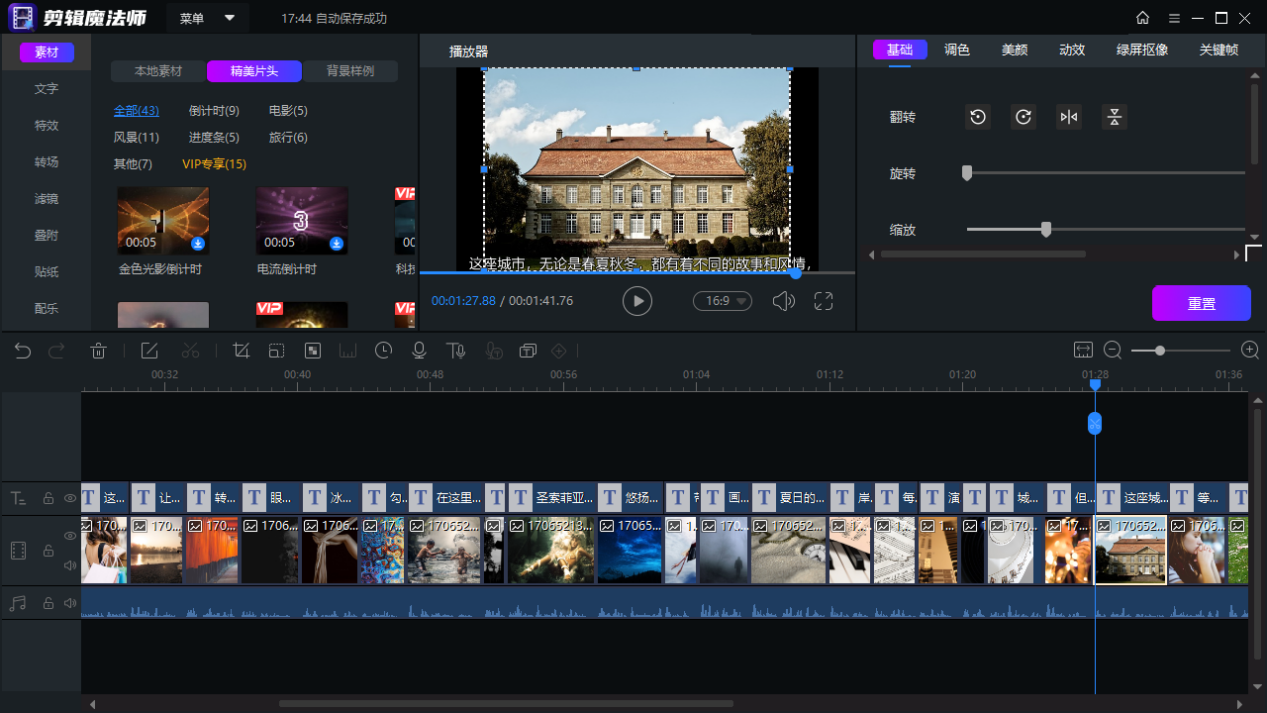Viewport: 1267px width, 713px height.
Task: Switch to the 背景样例 tab
Action: point(350,71)
